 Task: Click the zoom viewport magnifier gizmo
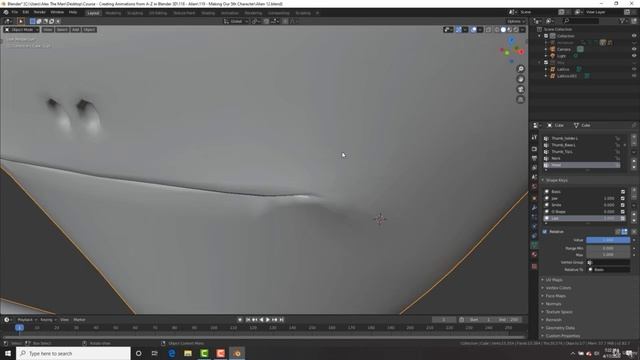[x=520, y=69]
